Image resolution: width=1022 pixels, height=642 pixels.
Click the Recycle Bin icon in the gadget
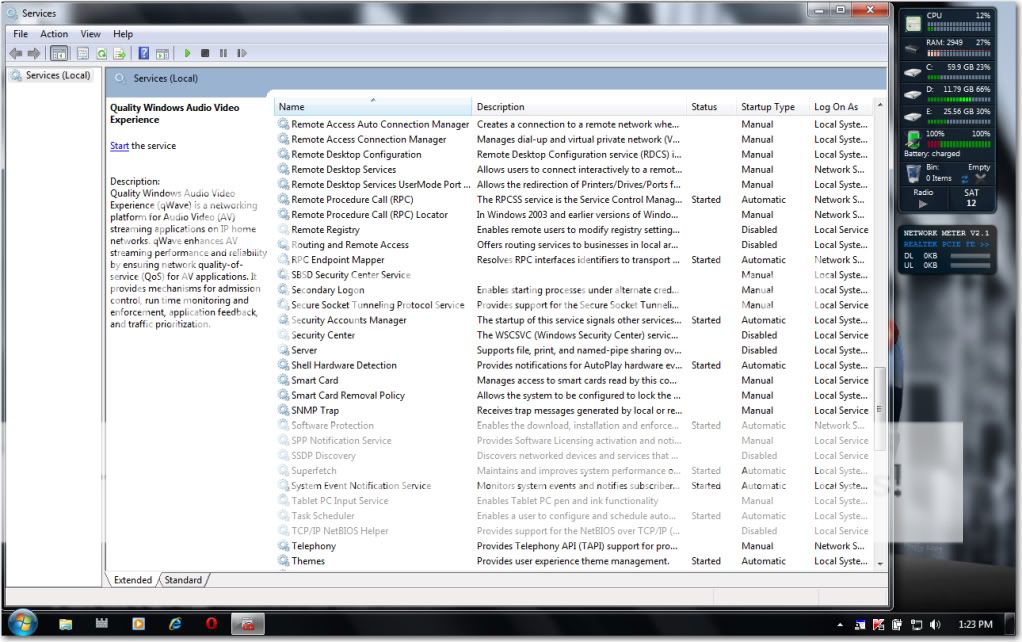coord(913,173)
